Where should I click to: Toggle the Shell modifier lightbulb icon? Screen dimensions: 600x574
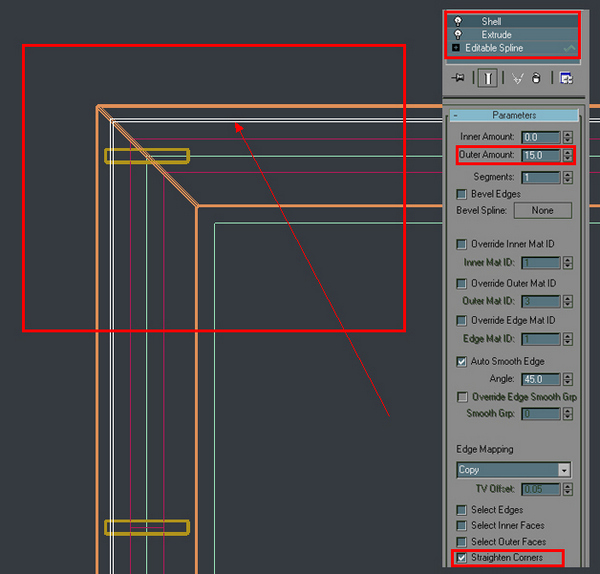[458, 21]
